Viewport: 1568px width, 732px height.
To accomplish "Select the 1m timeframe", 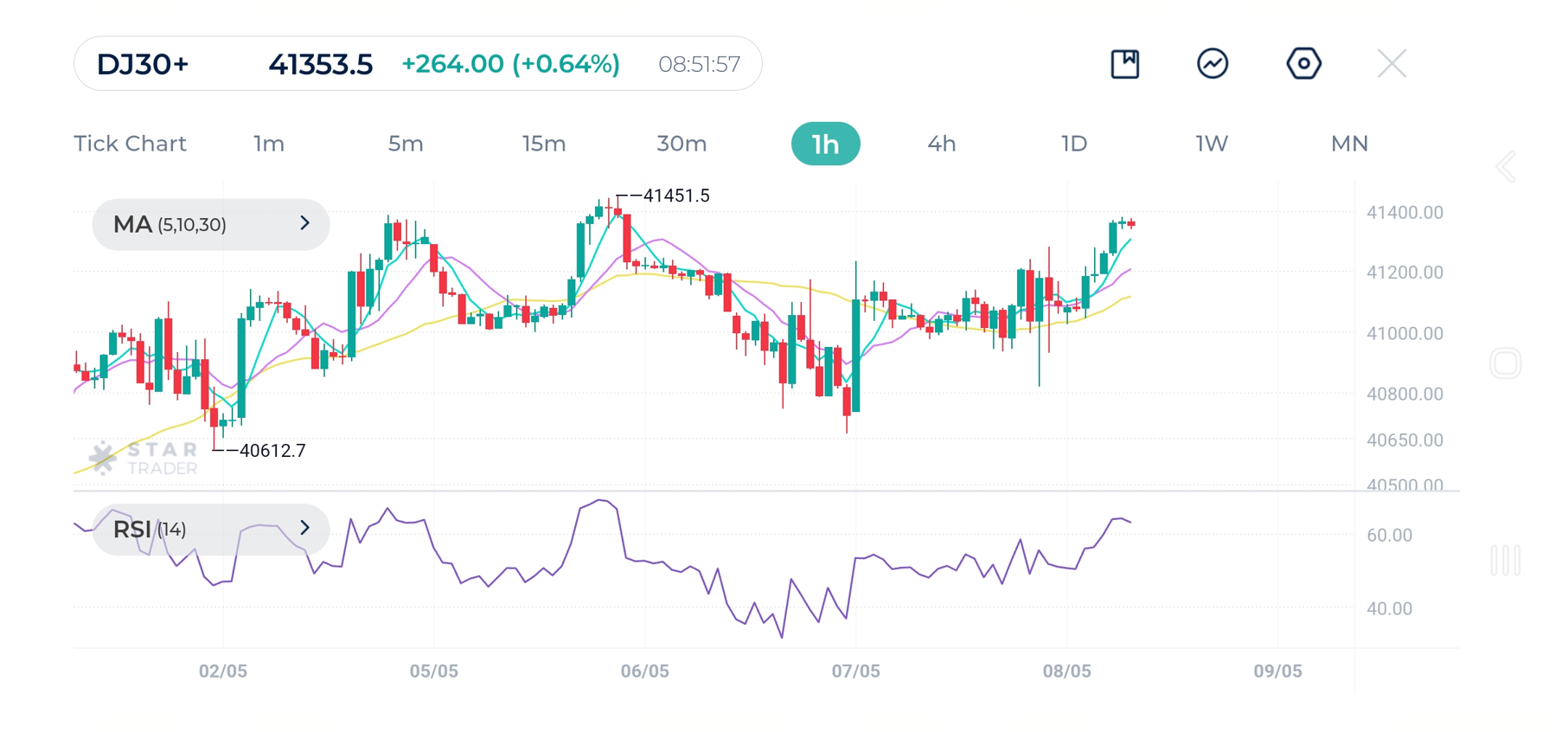I will 269,144.
